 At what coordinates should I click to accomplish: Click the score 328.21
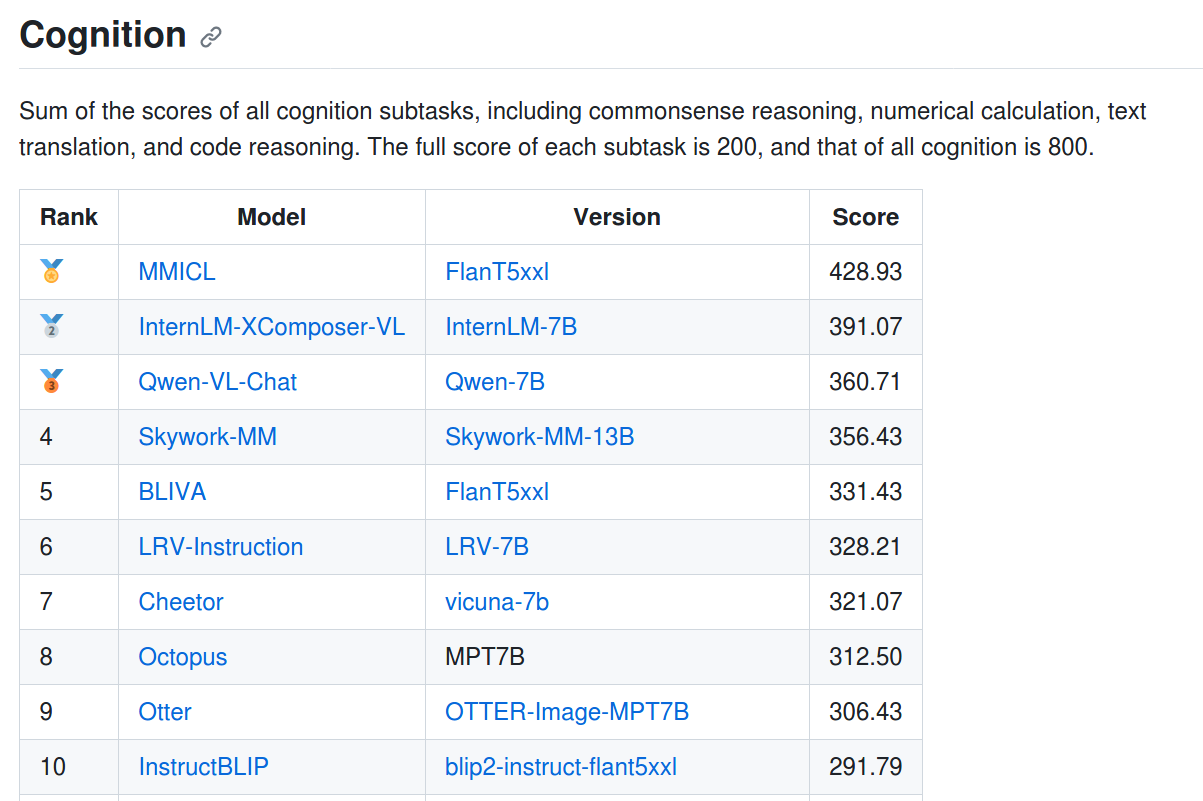click(866, 547)
